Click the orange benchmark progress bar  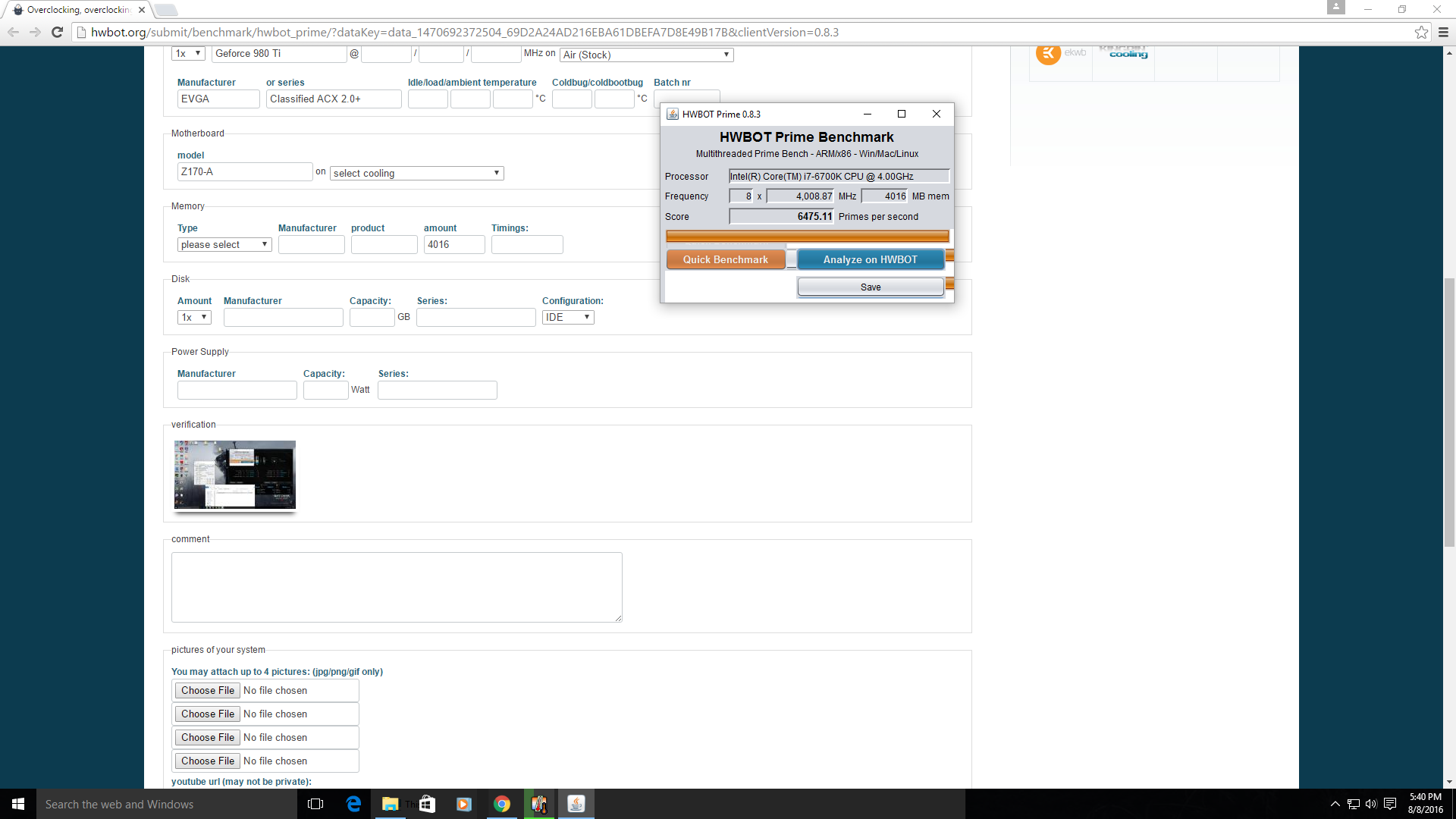point(807,237)
